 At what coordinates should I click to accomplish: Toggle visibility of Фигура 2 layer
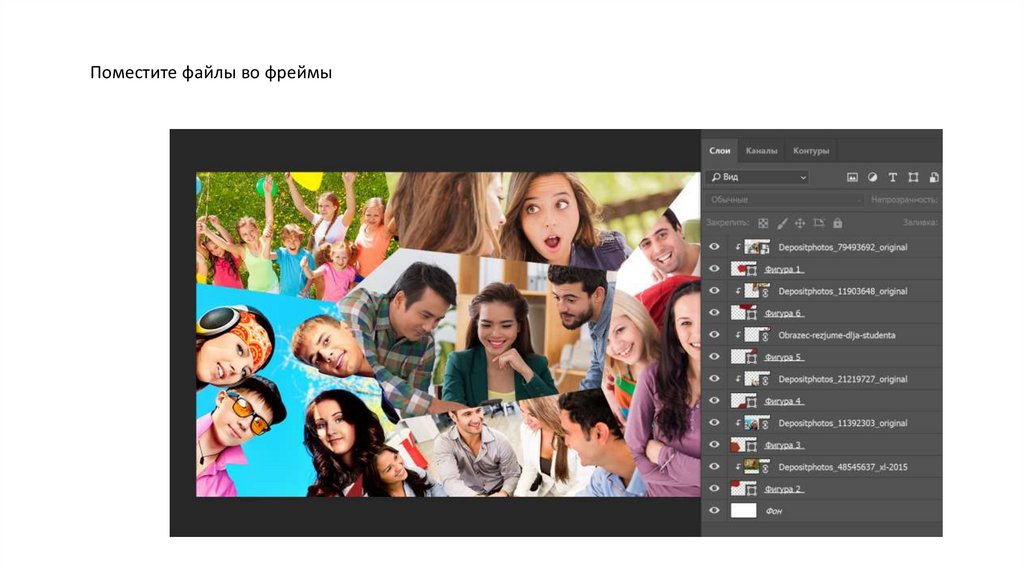[714, 488]
